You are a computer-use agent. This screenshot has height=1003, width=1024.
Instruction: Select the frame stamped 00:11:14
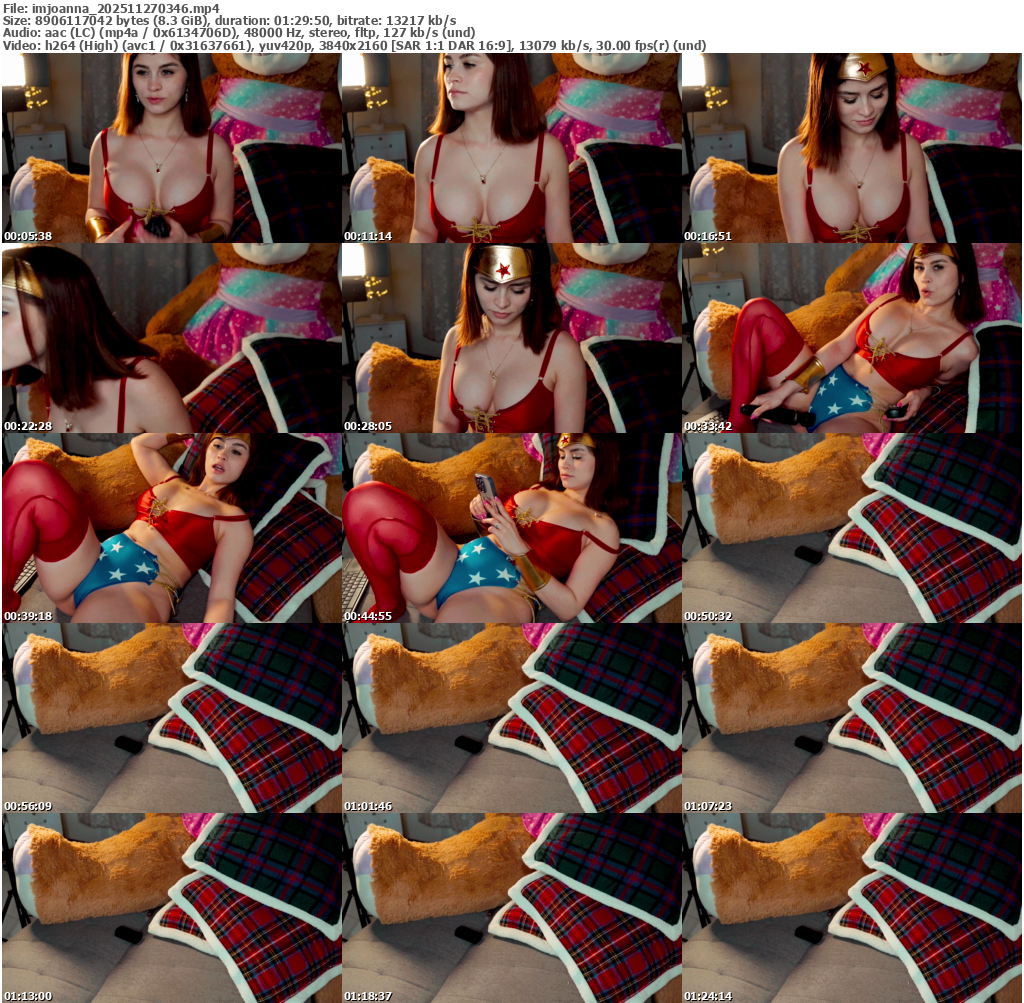point(511,148)
